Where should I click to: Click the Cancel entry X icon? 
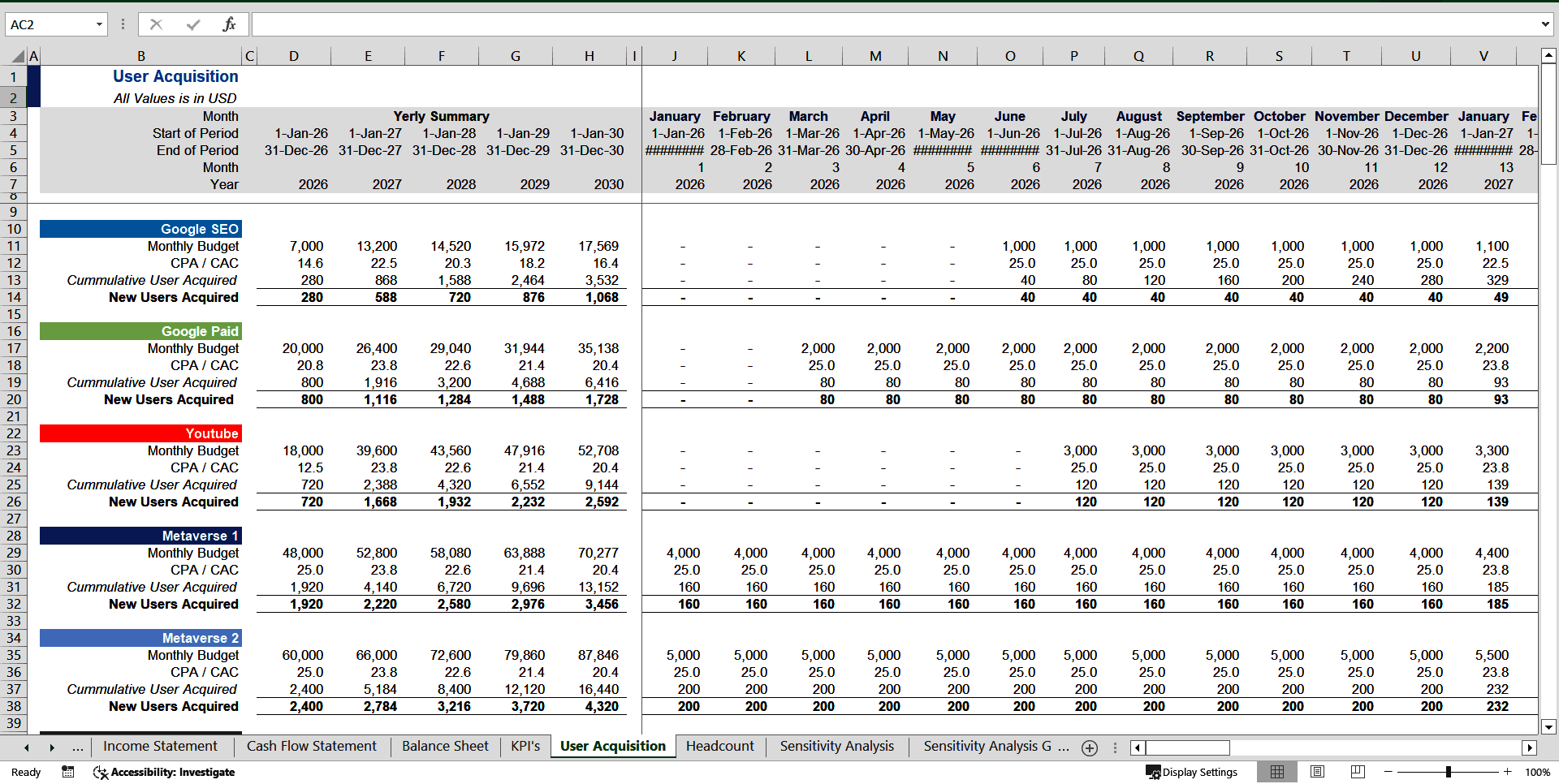click(x=156, y=24)
